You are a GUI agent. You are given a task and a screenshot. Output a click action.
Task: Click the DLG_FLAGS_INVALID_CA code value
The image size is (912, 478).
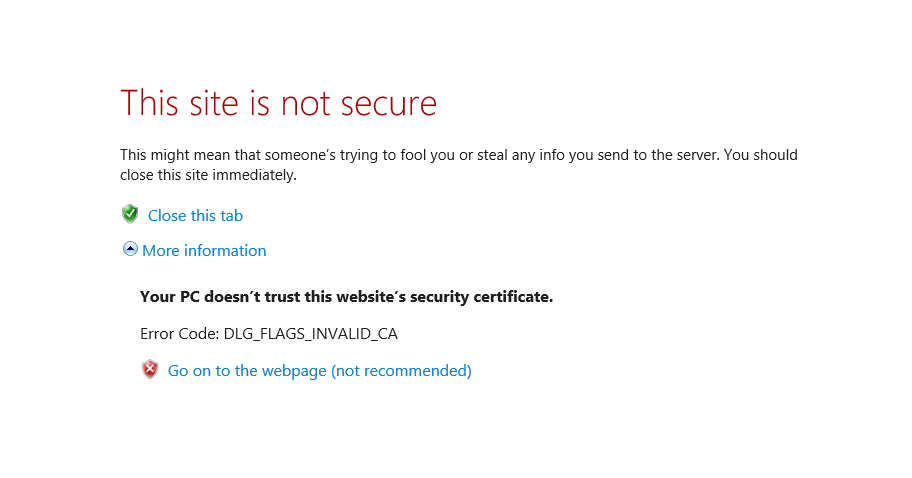pyautogui.click(x=310, y=334)
